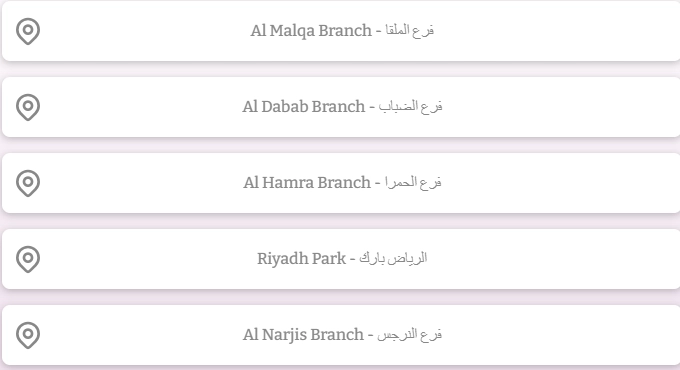This screenshot has height=370, width=680.
Task: Click the Arabic text فرع الضباب
Action: (410, 106)
